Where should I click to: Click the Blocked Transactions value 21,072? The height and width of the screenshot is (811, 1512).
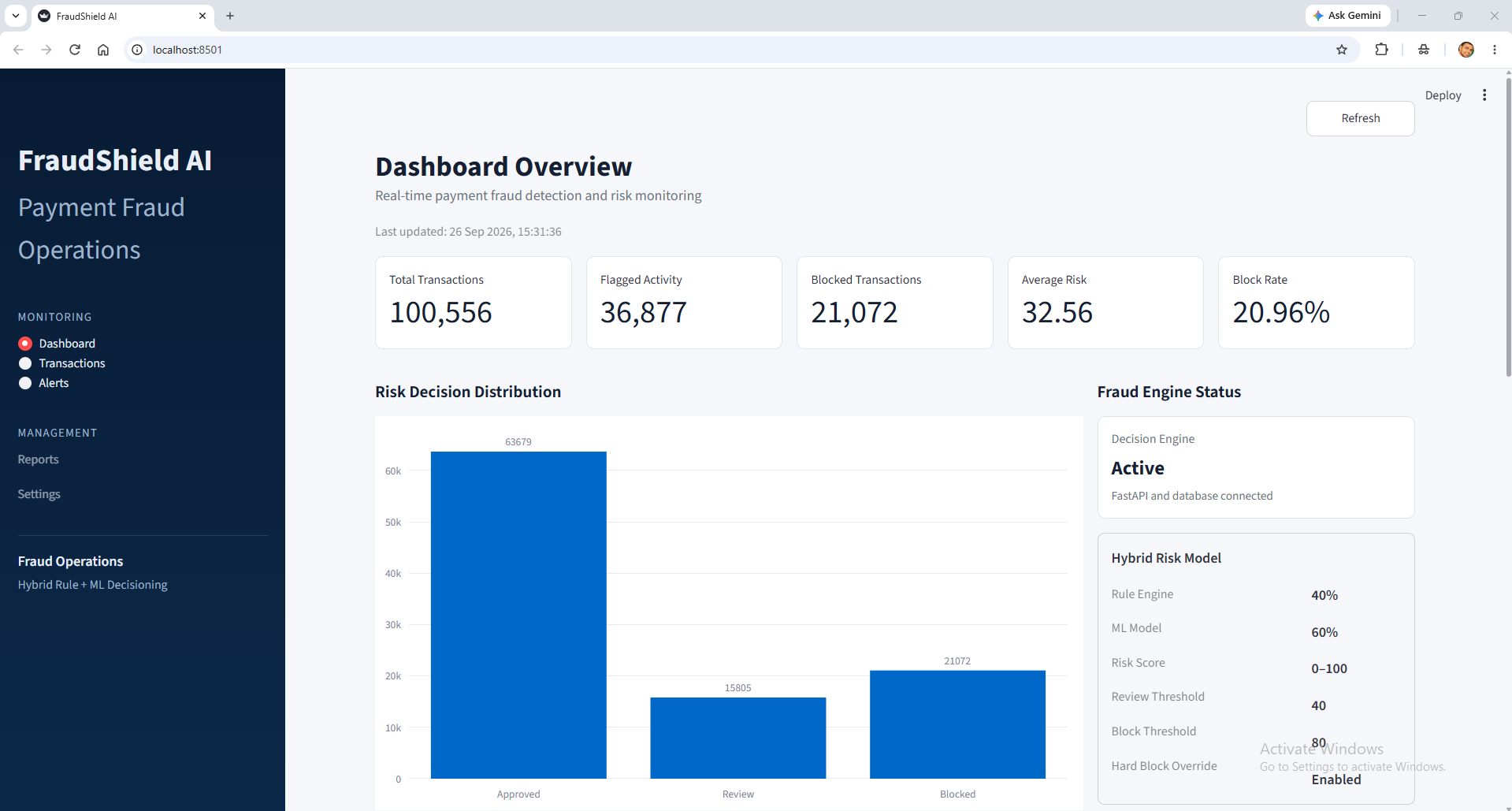[854, 313]
